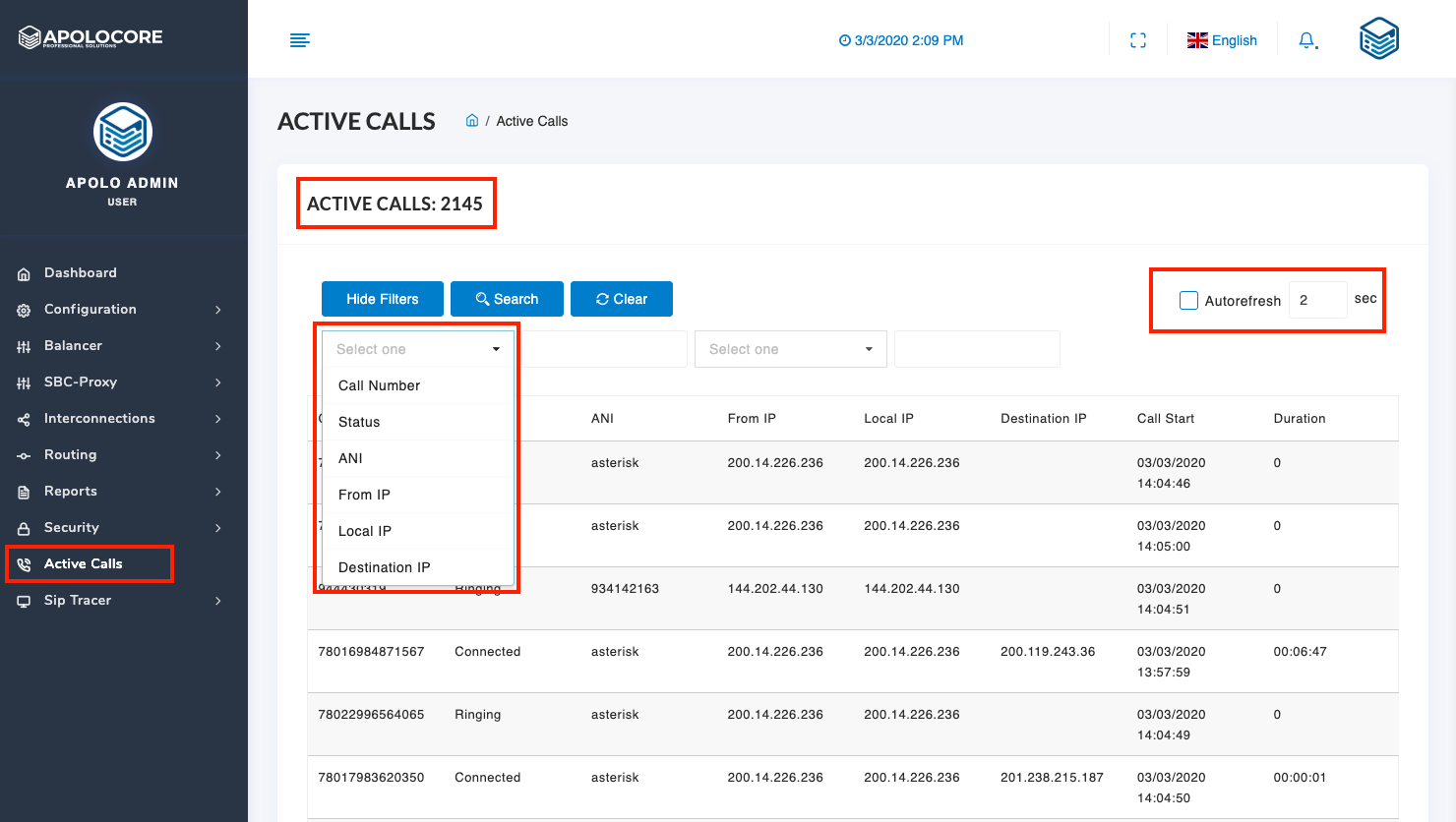The height and width of the screenshot is (822, 1456).
Task: Click the Apolocore logo in sidebar header
Action: tap(91, 37)
